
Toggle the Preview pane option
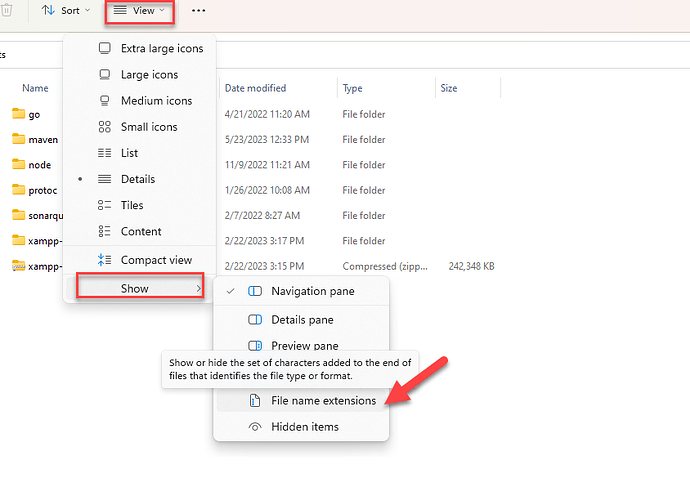click(301, 345)
